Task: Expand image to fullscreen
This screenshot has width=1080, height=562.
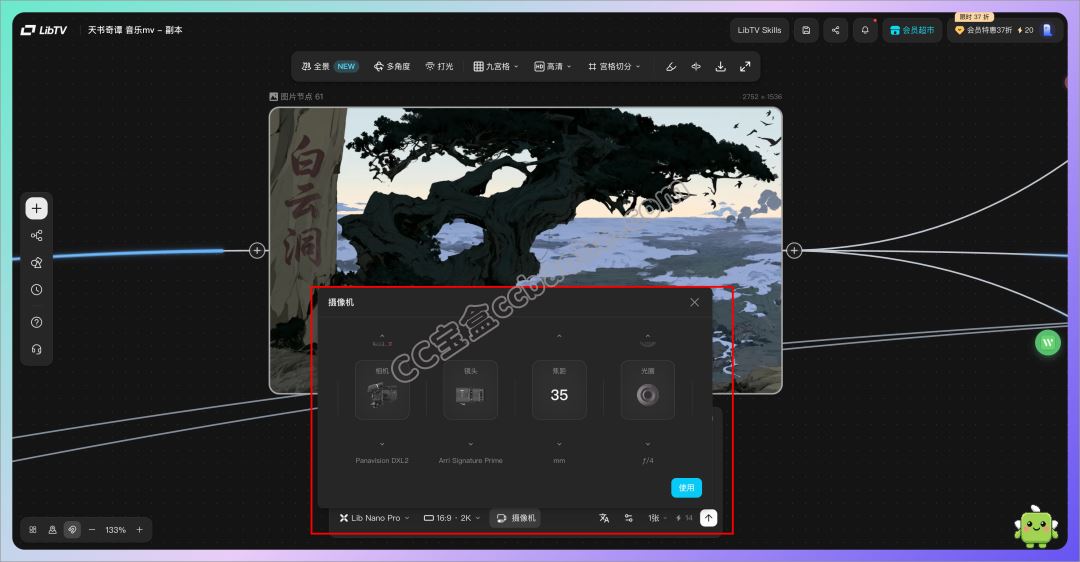Action: point(745,67)
